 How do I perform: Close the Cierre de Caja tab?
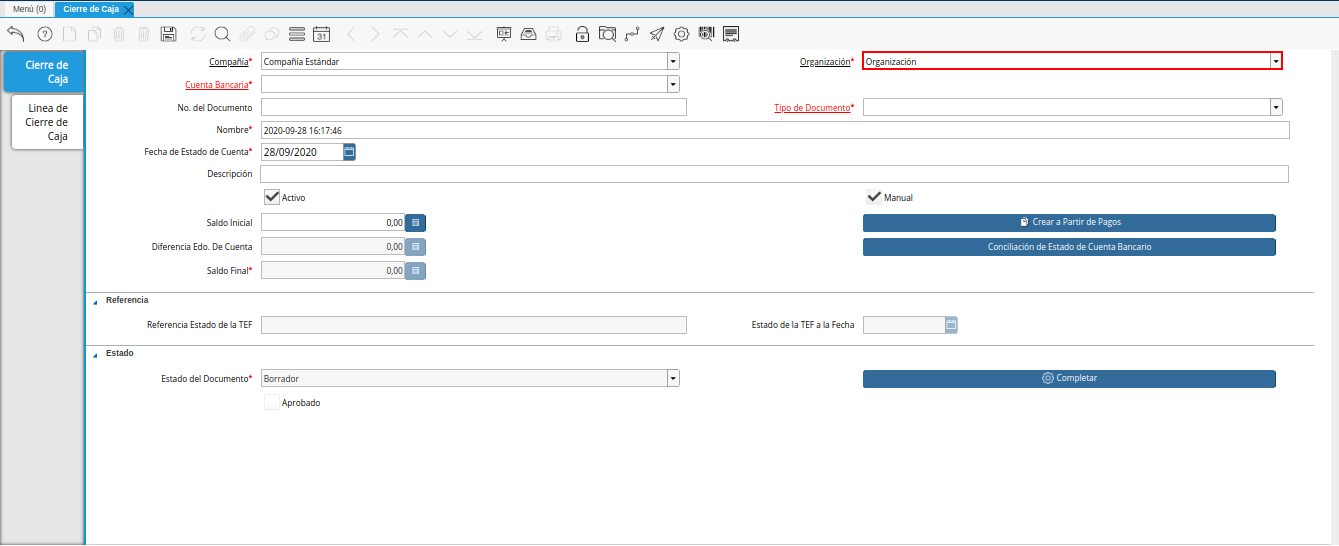(128, 9)
